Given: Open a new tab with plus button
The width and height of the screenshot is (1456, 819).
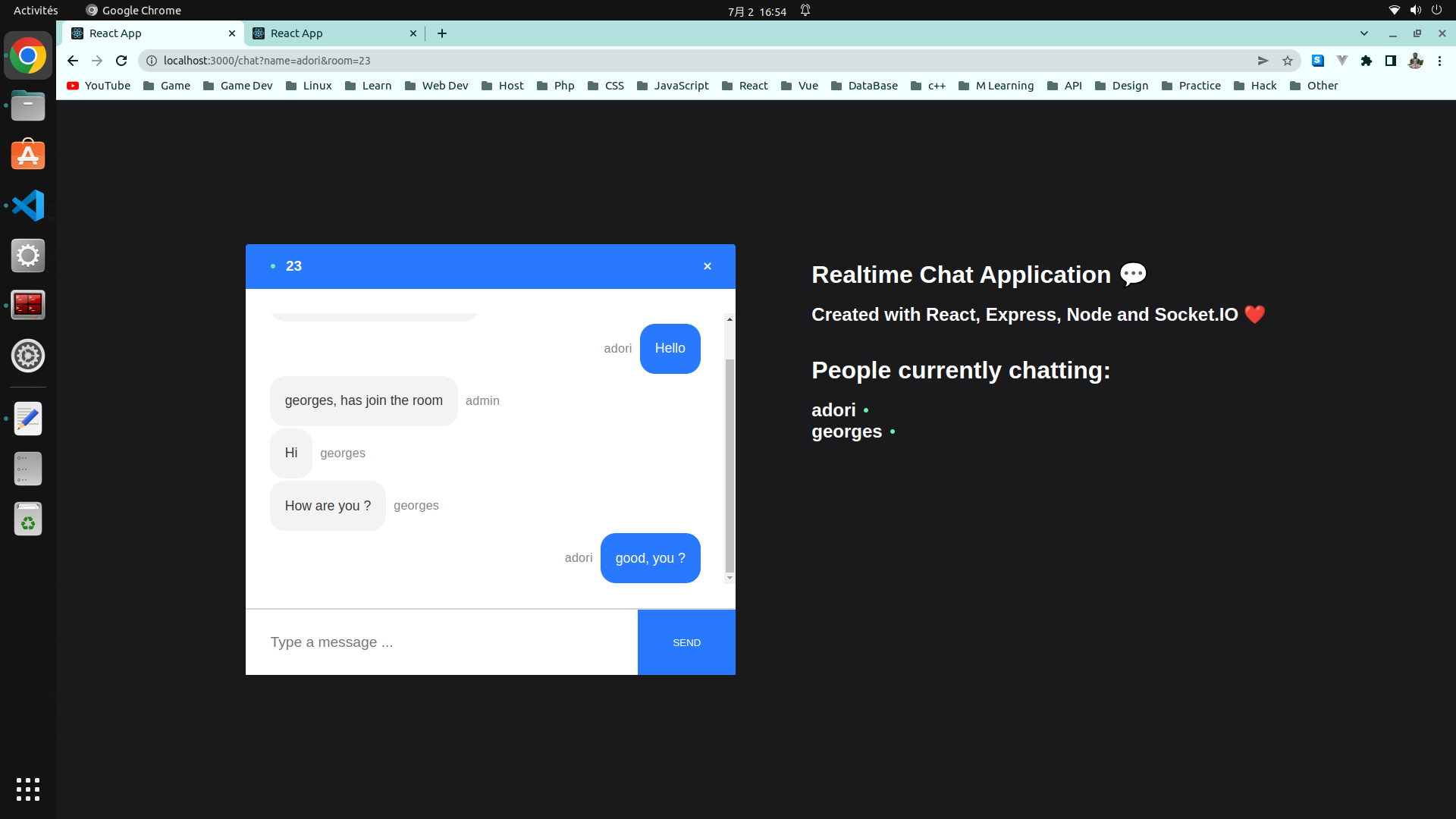Looking at the screenshot, I should 442,33.
